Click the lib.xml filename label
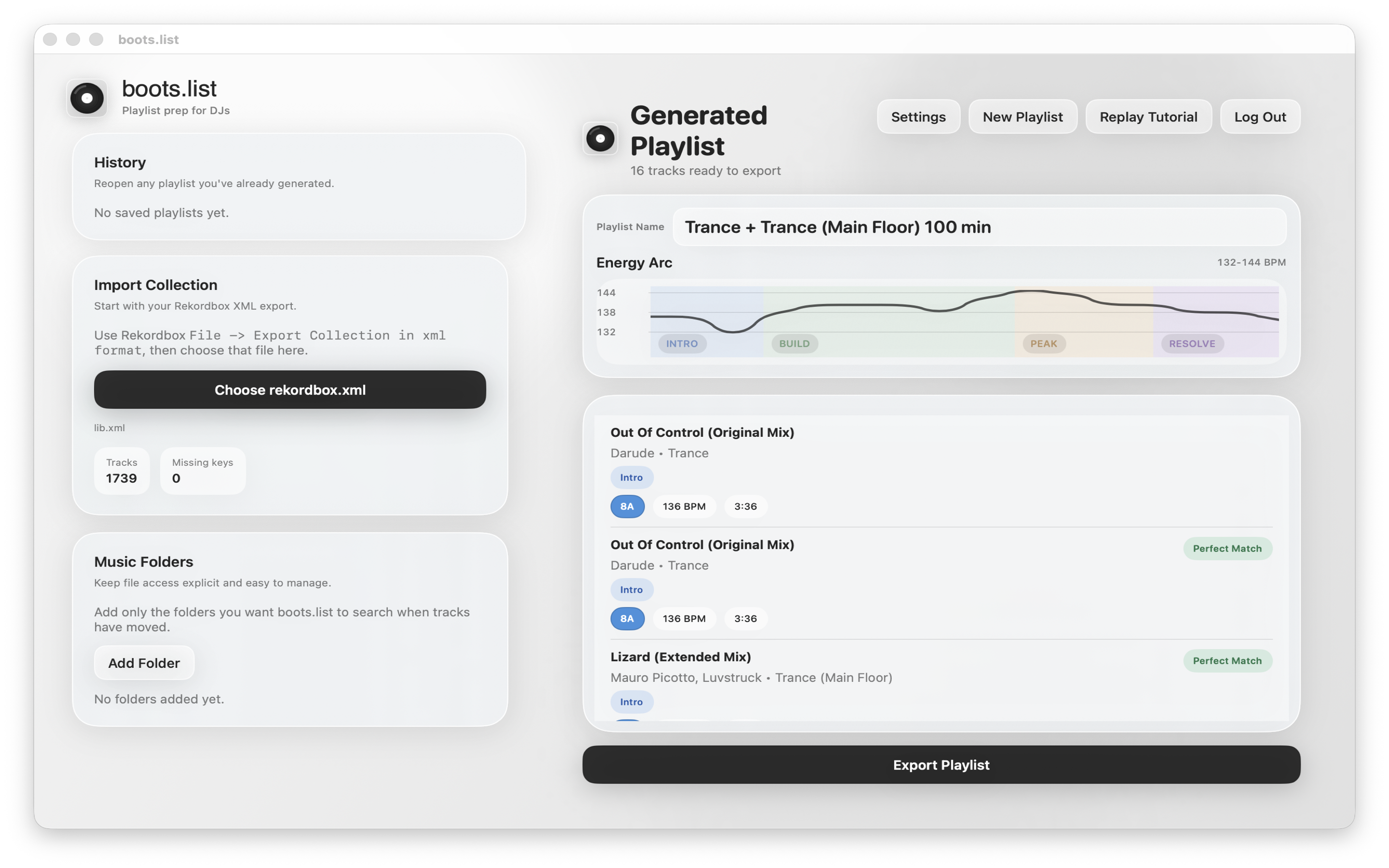Screen dimensions: 1389x868 [x=109, y=428]
